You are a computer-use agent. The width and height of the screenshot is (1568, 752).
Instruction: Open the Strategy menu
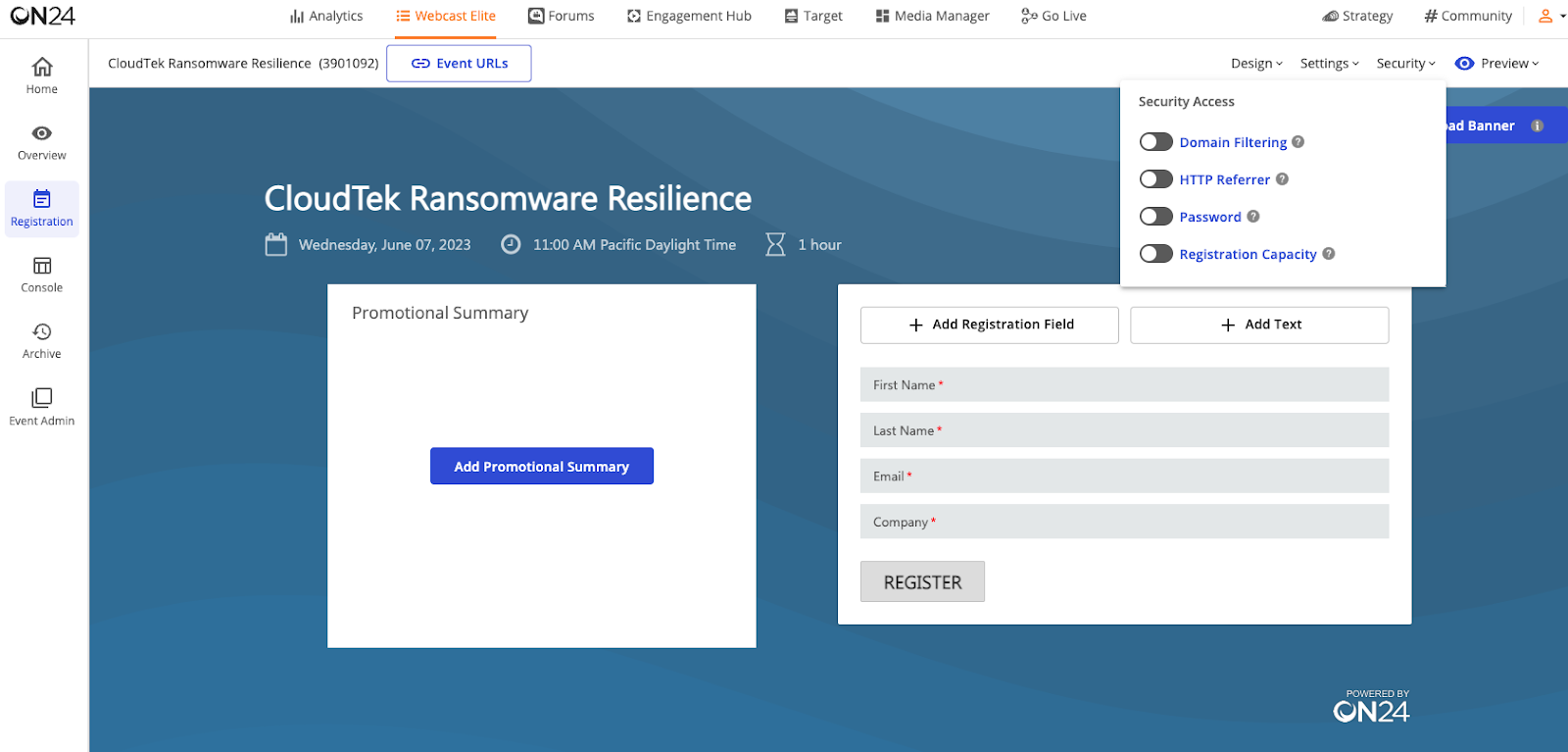click(1357, 16)
